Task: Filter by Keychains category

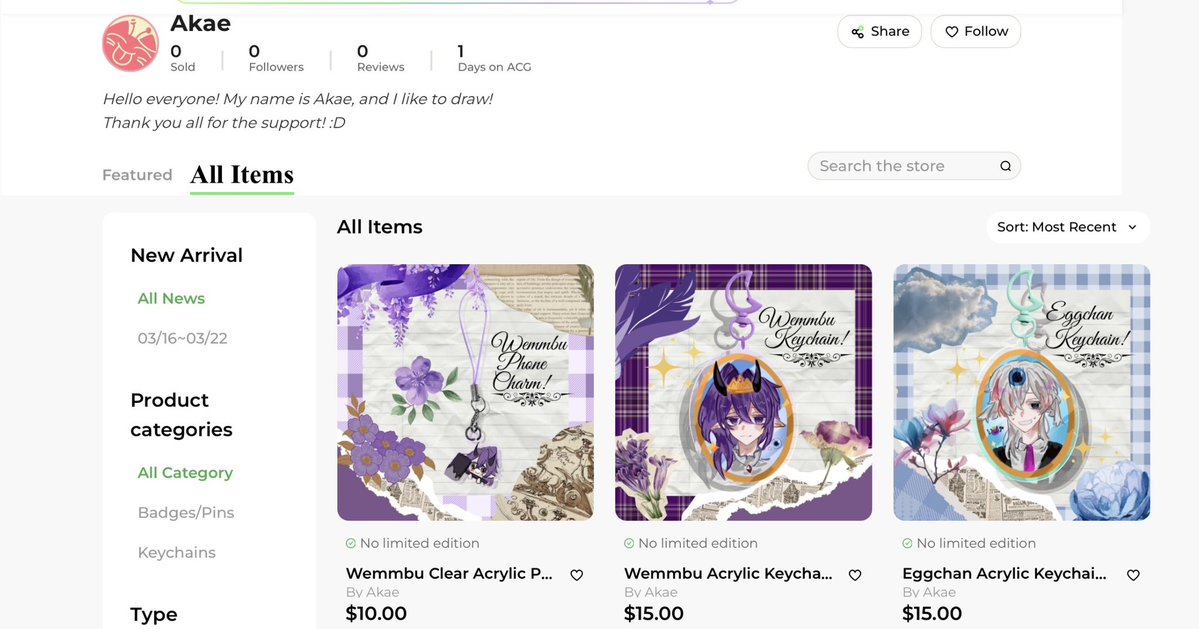Action: tap(177, 553)
